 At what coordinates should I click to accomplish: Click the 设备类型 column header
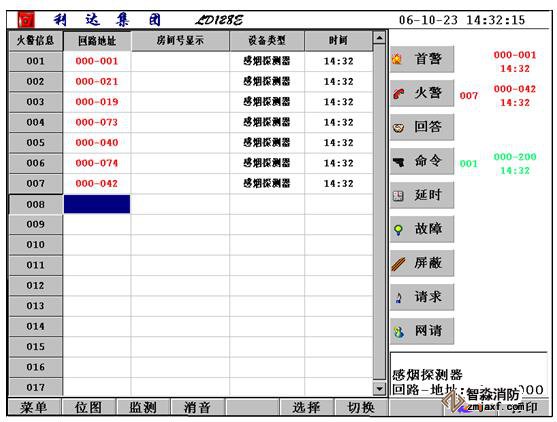pos(267,40)
